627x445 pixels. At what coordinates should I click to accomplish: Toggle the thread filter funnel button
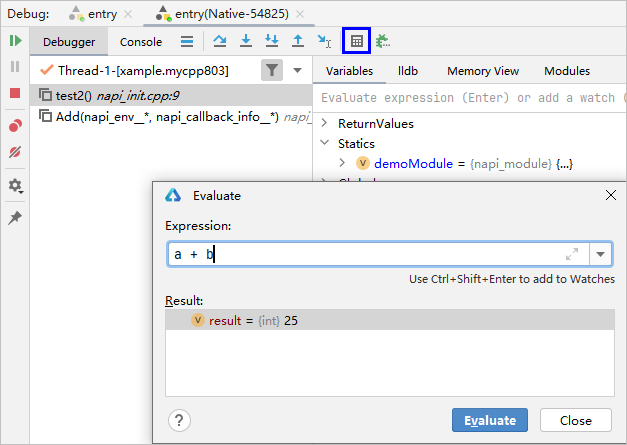pos(272,70)
